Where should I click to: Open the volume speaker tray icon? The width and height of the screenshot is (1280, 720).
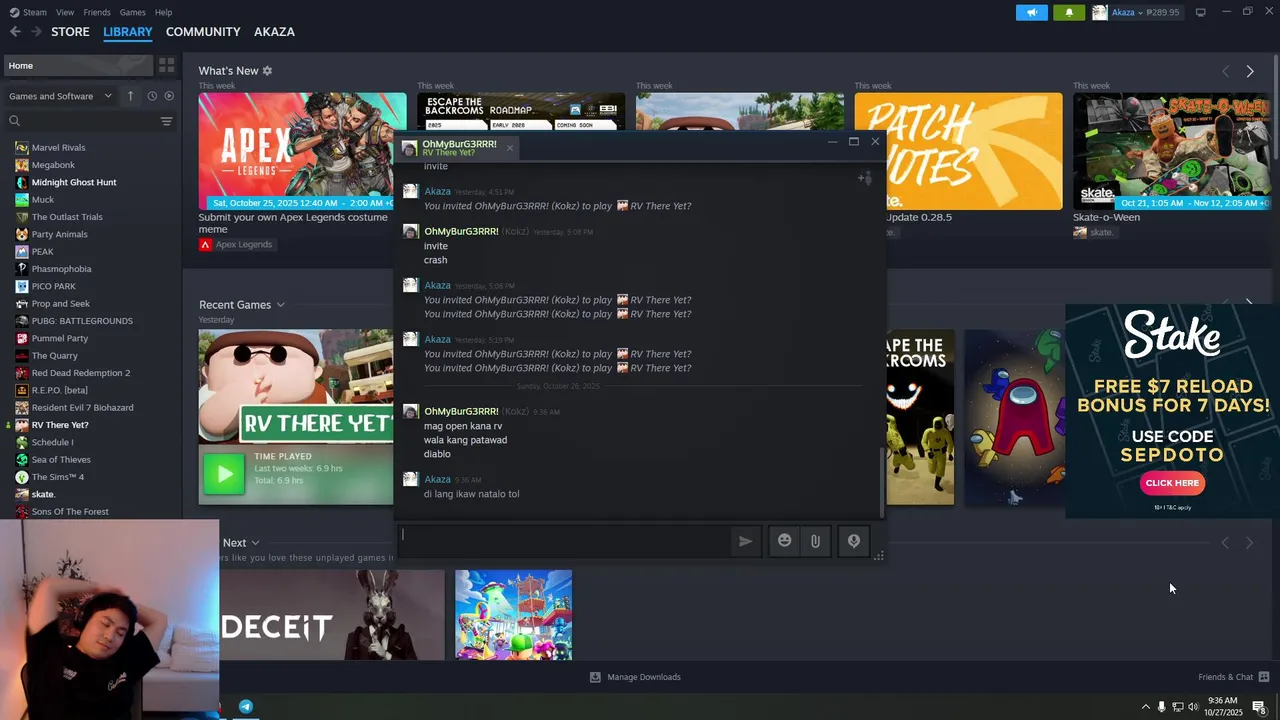pyautogui.click(x=1193, y=707)
